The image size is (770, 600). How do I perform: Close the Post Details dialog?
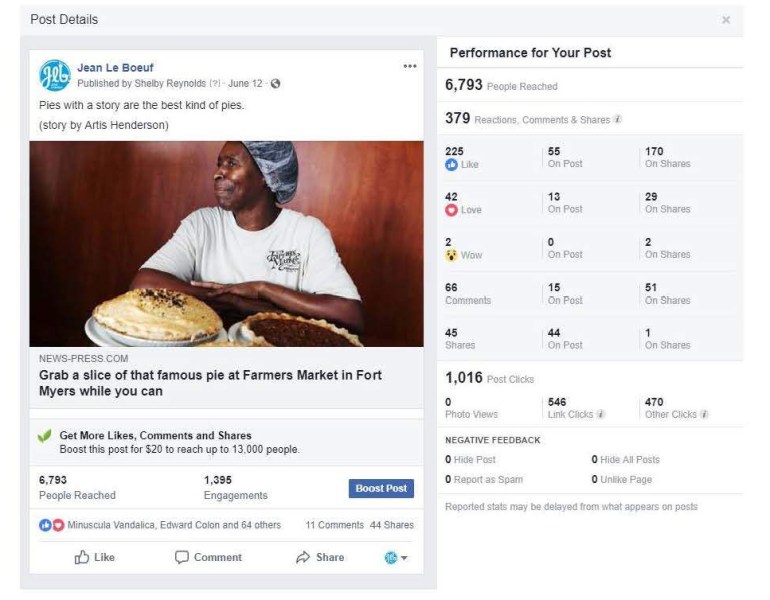[726, 20]
